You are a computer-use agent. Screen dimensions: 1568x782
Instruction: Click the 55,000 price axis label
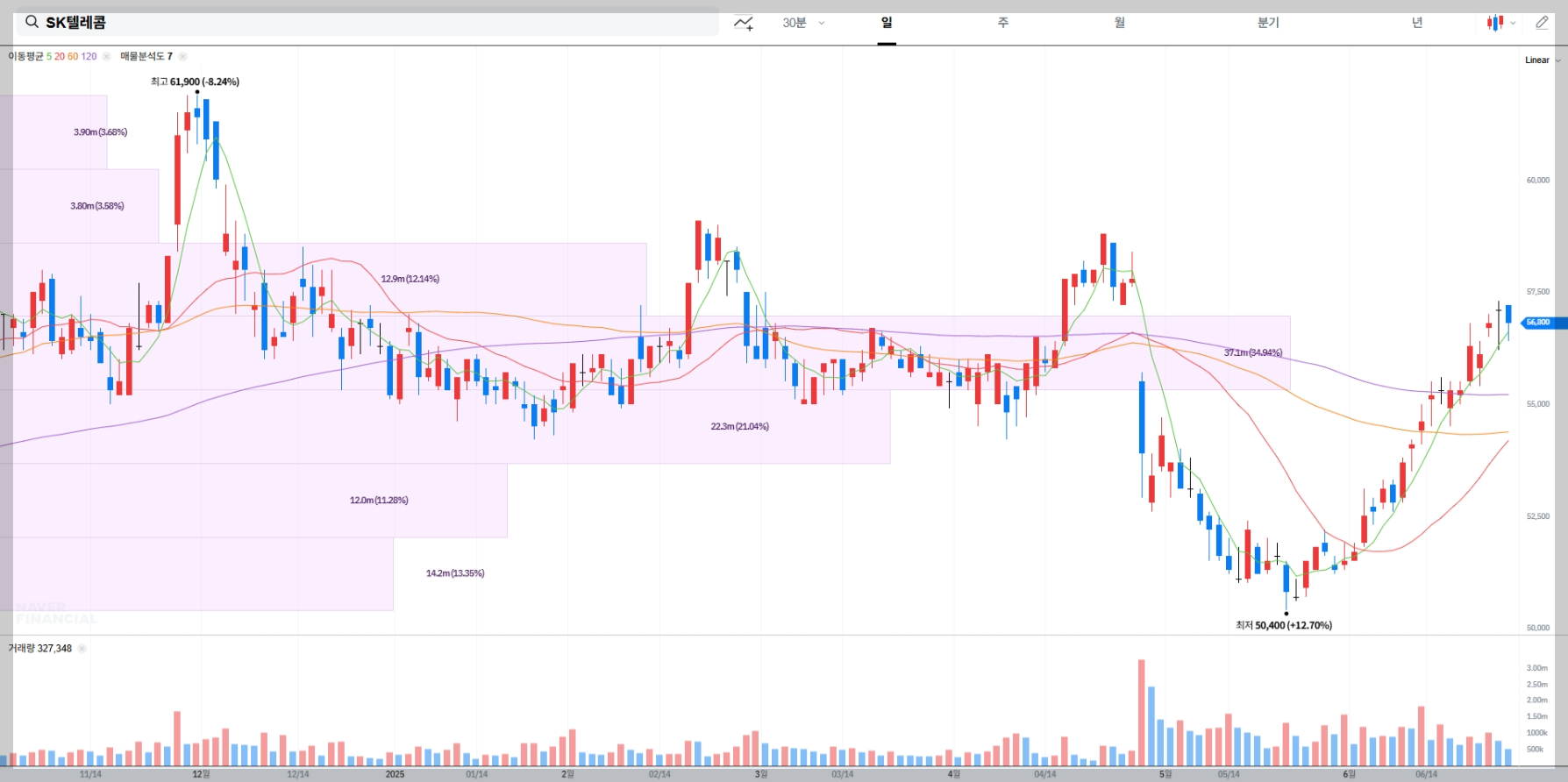(x=1538, y=404)
